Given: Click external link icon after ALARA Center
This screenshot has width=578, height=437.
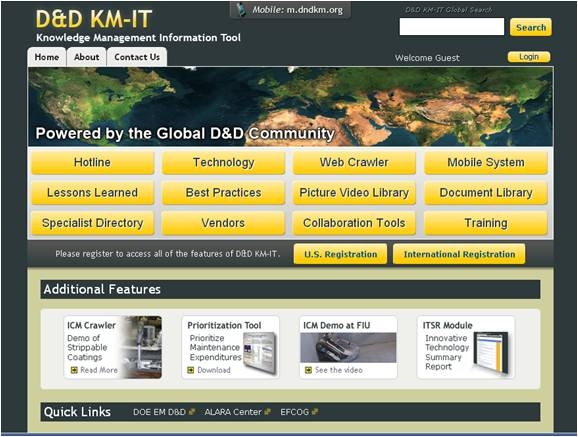Looking at the screenshot, I should click(x=267, y=412).
